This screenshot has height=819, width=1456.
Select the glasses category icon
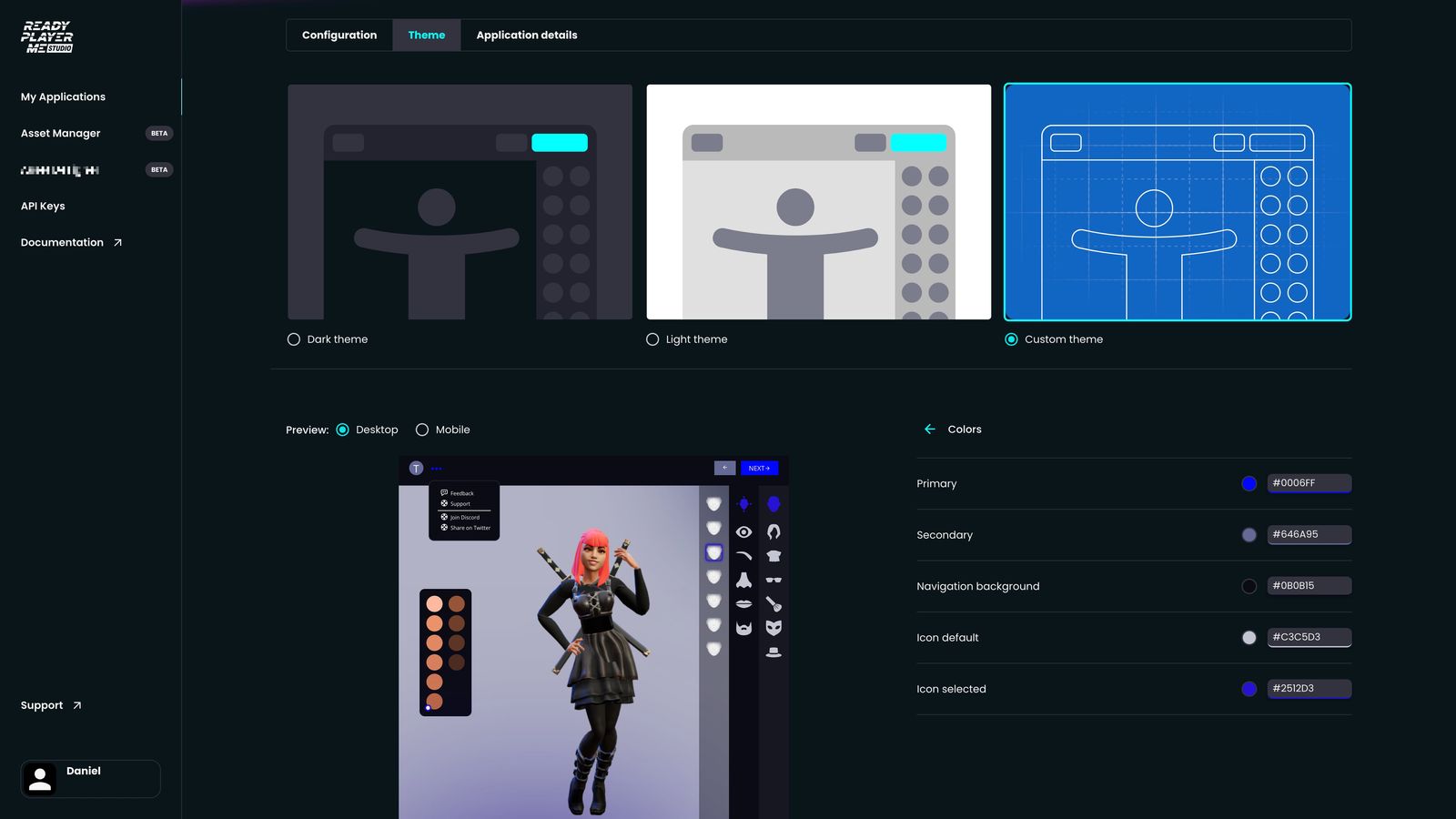774,579
